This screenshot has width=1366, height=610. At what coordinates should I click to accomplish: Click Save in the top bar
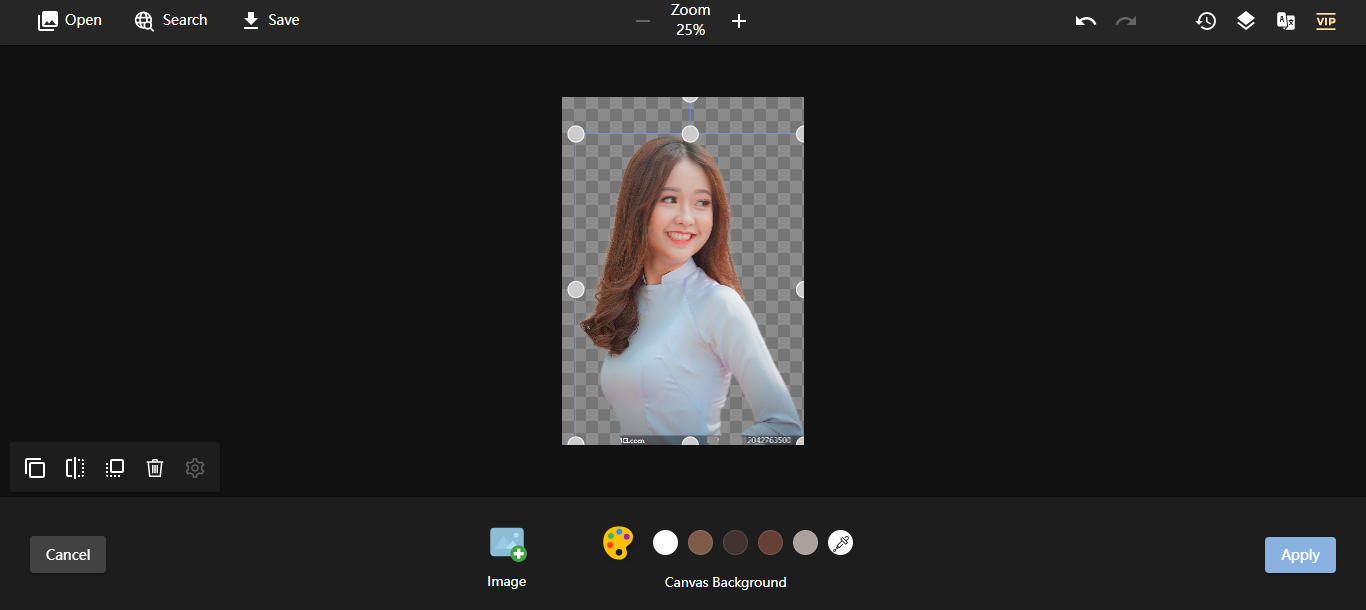[x=271, y=20]
